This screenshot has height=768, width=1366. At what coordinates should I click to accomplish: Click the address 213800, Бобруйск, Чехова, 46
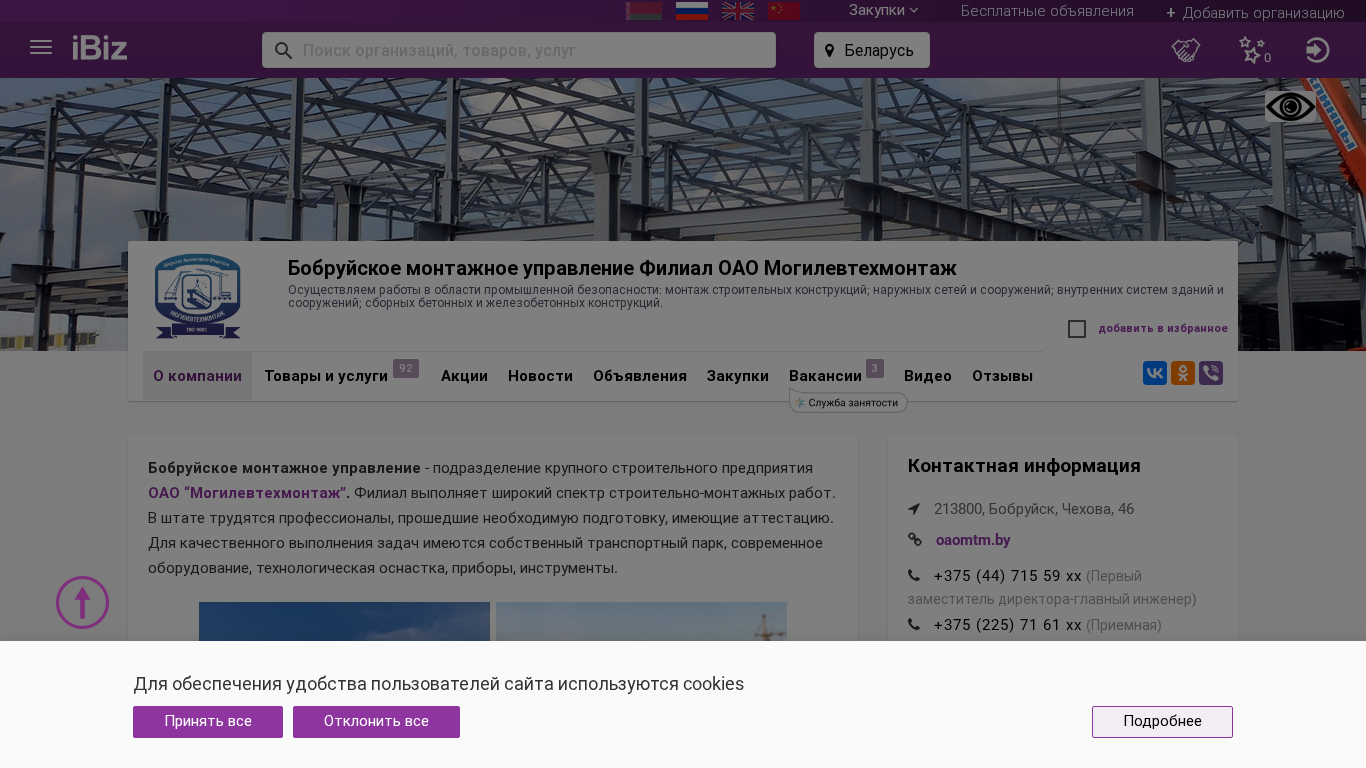click(1034, 509)
